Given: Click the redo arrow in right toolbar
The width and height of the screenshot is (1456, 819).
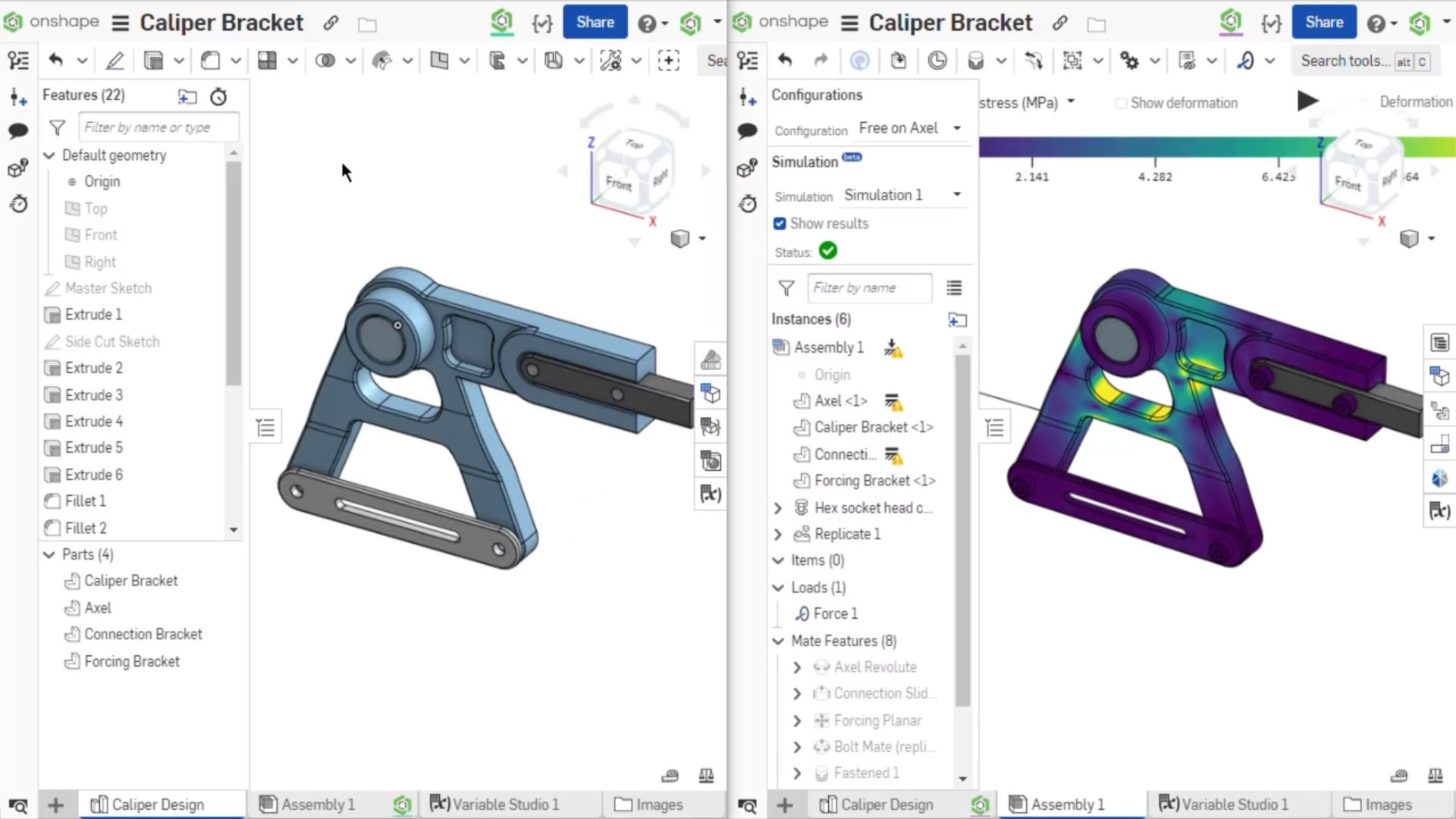Looking at the screenshot, I should pyautogui.click(x=821, y=61).
